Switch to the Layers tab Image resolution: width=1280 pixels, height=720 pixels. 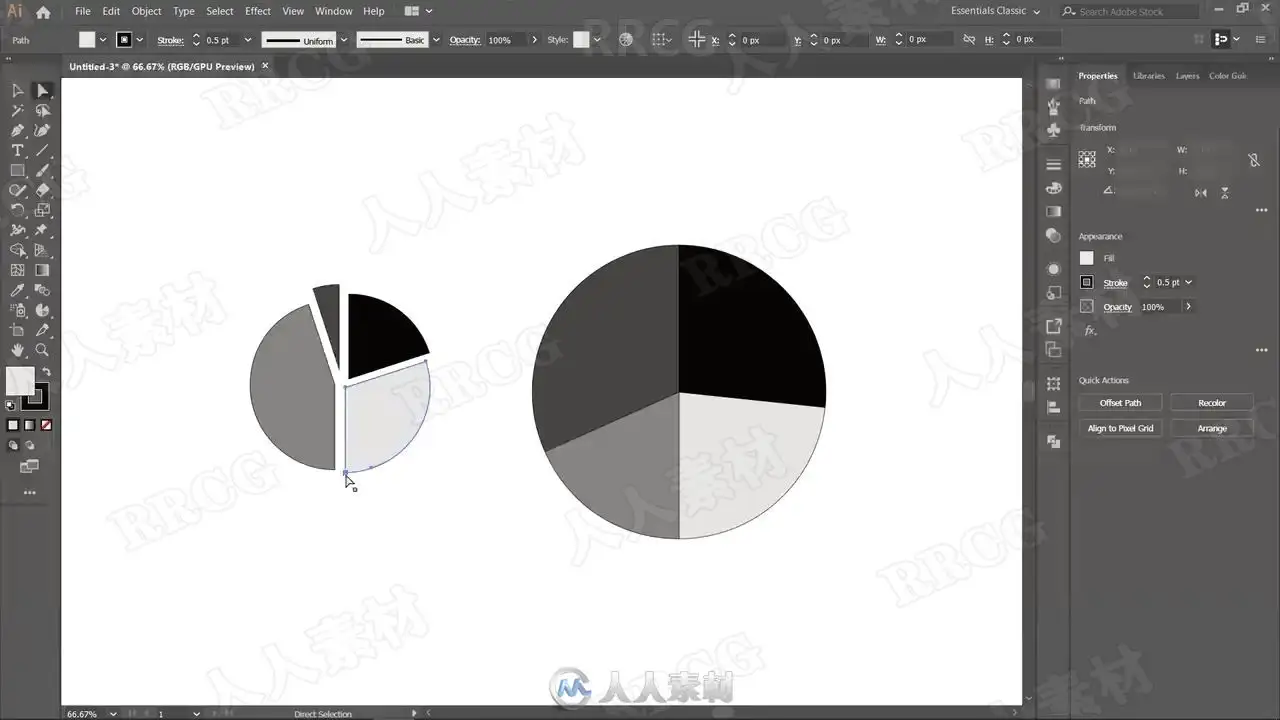1187,76
